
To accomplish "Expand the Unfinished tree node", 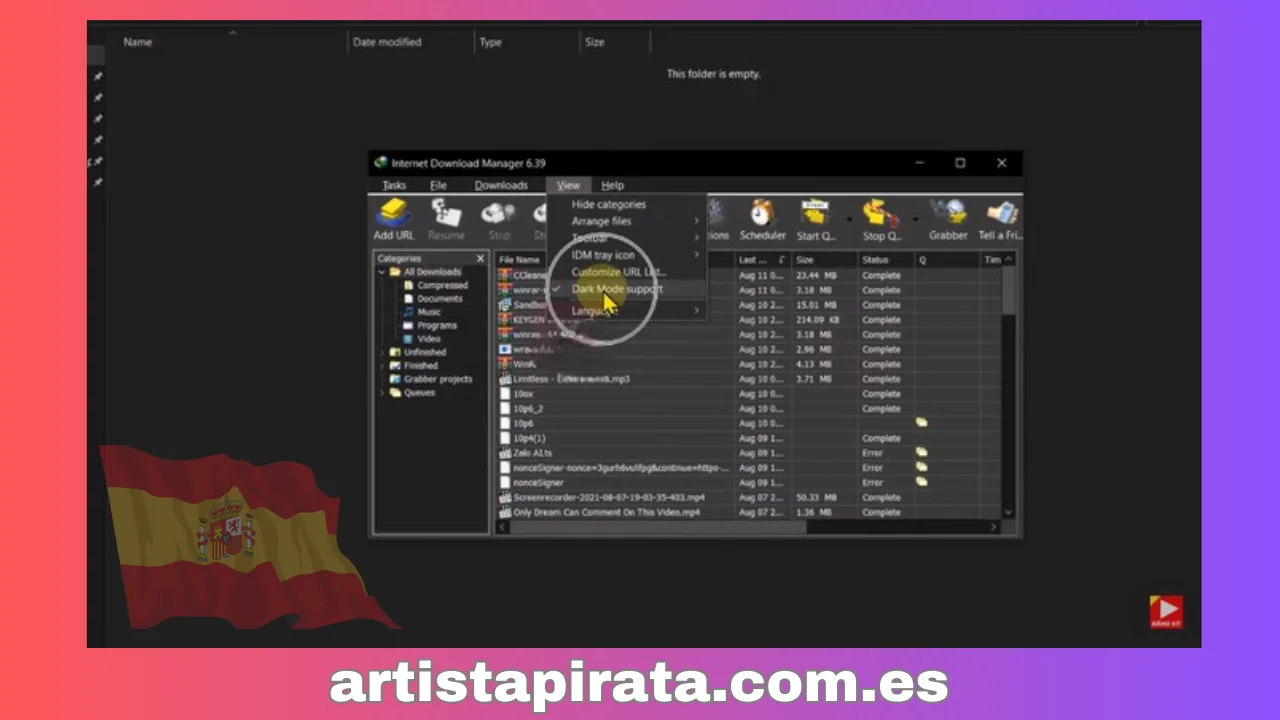I will tap(382, 352).
